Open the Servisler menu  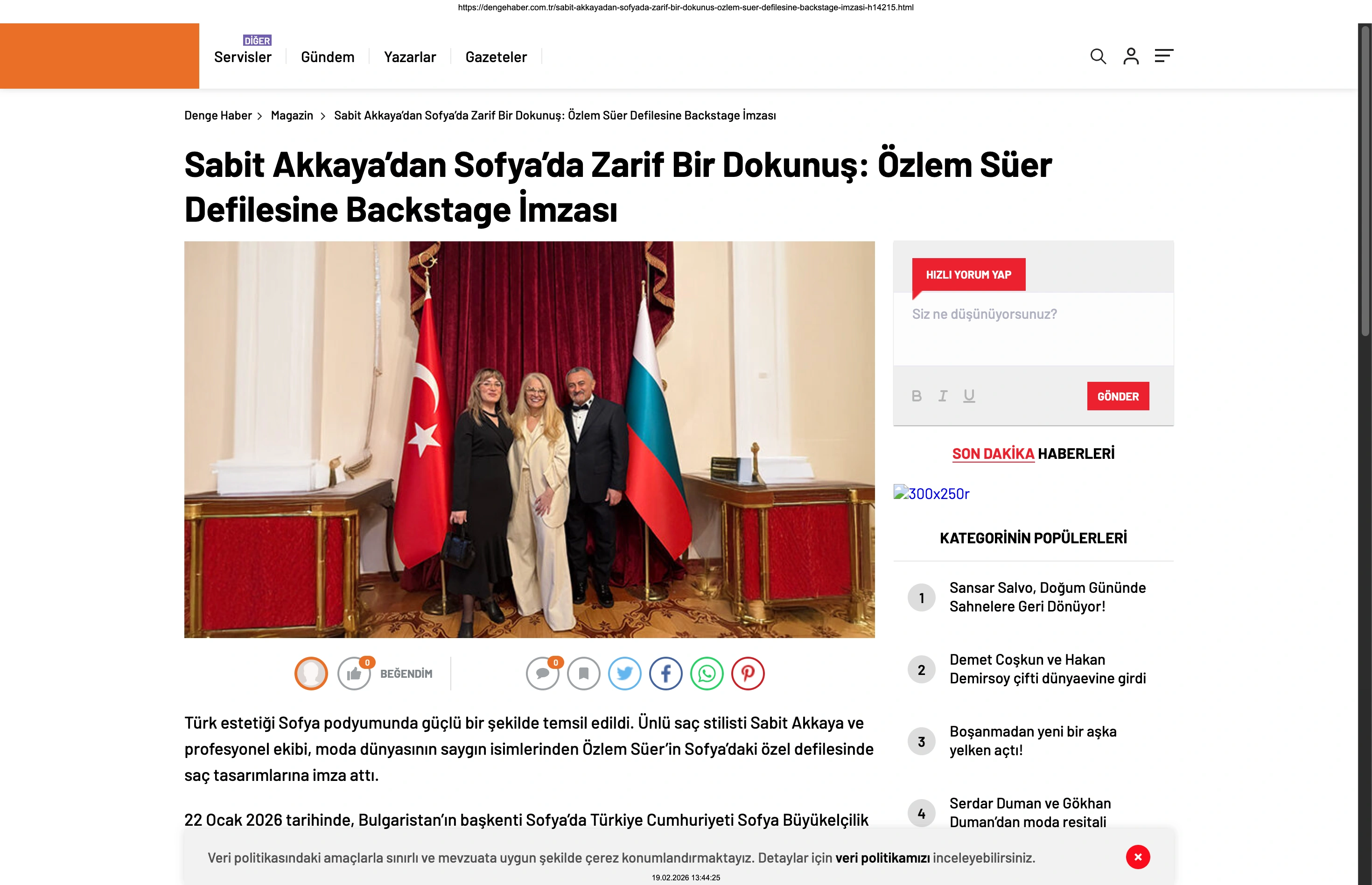coord(243,57)
